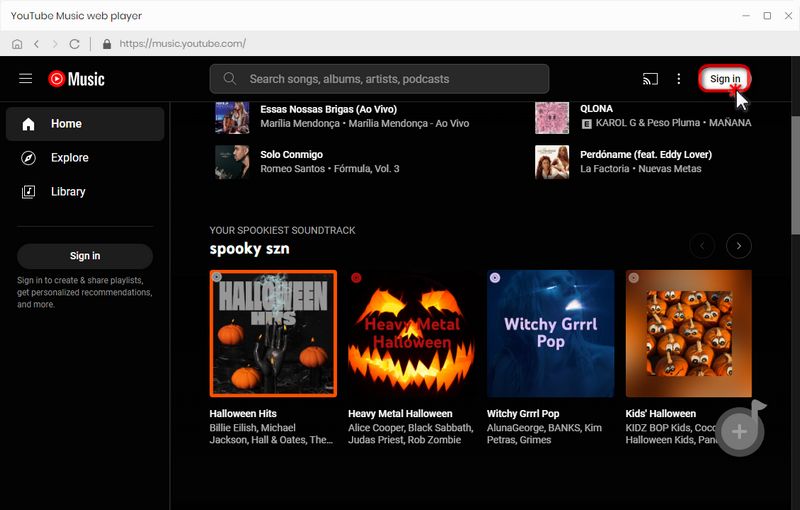Viewport: 800px width, 510px height.
Task: Open Explore in the sidebar
Action: [x=85, y=158]
